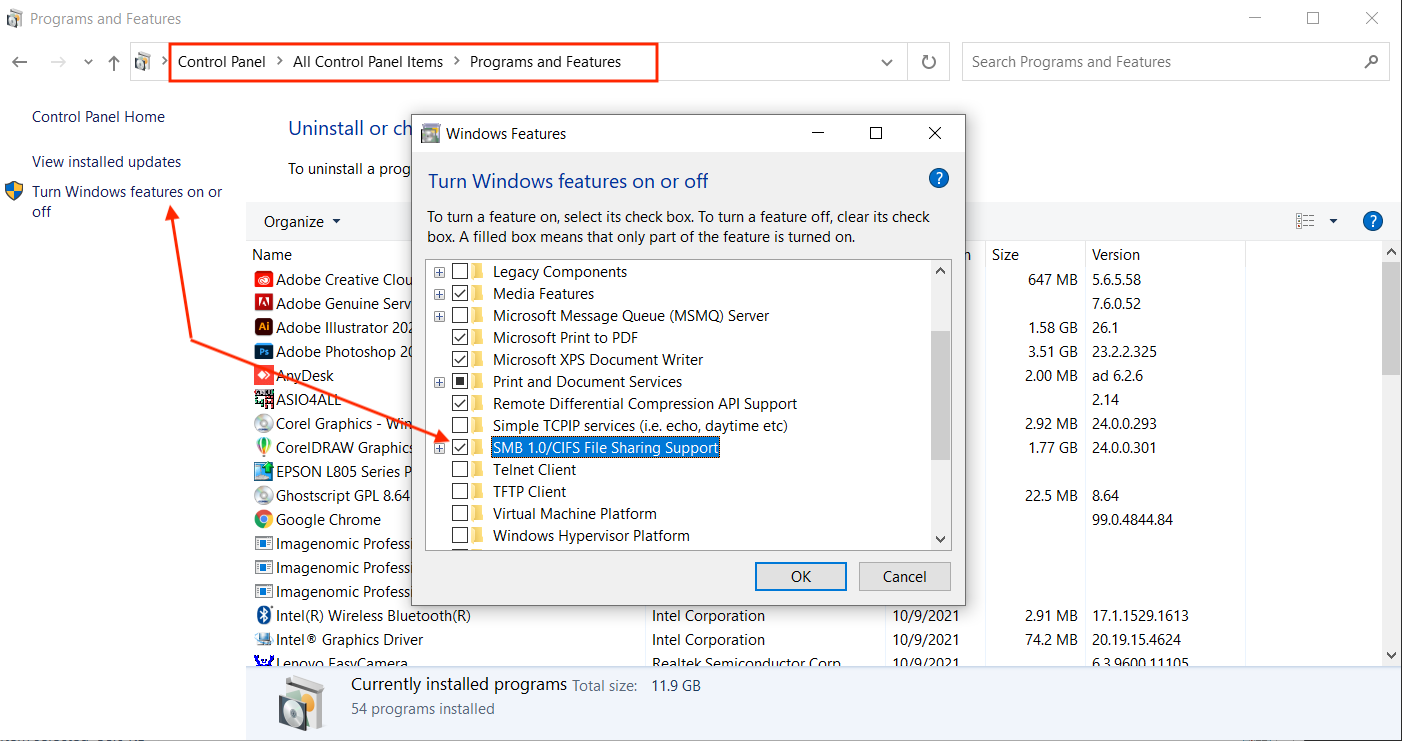
Task: Click All Control Panel Items breadcrumb
Action: [368, 62]
